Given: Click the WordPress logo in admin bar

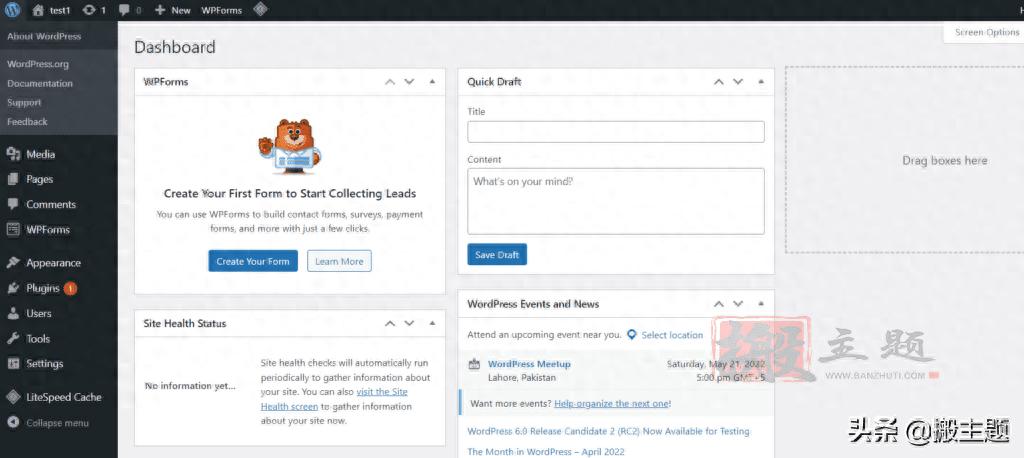Looking at the screenshot, I should [x=12, y=10].
